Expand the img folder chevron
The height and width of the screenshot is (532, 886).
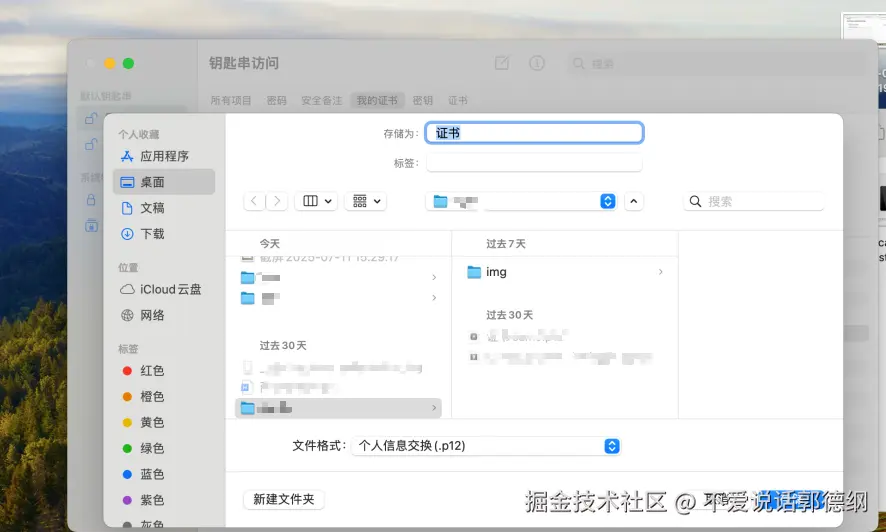click(661, 272)
